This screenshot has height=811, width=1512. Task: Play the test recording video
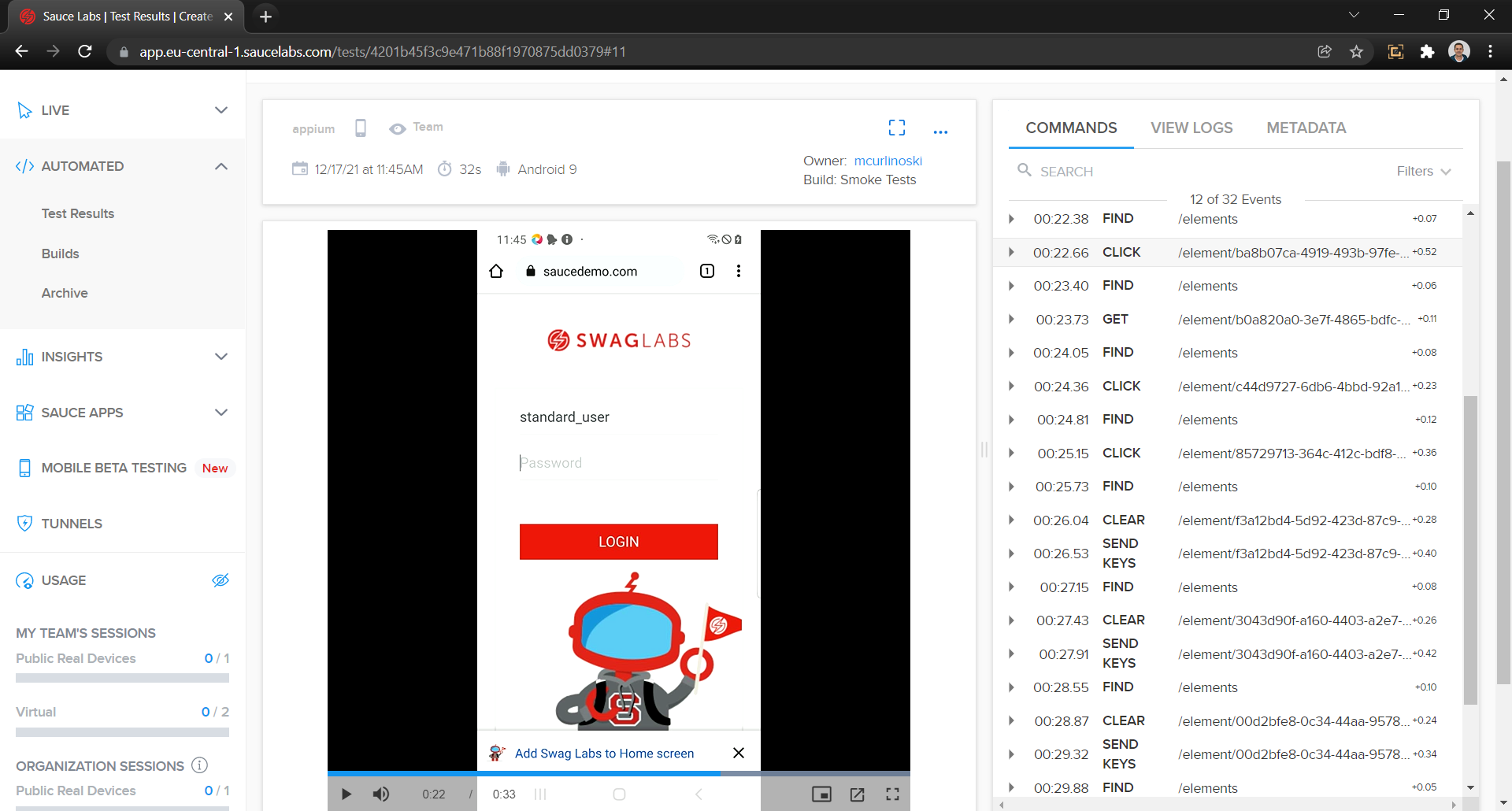[x=346, y=794]
